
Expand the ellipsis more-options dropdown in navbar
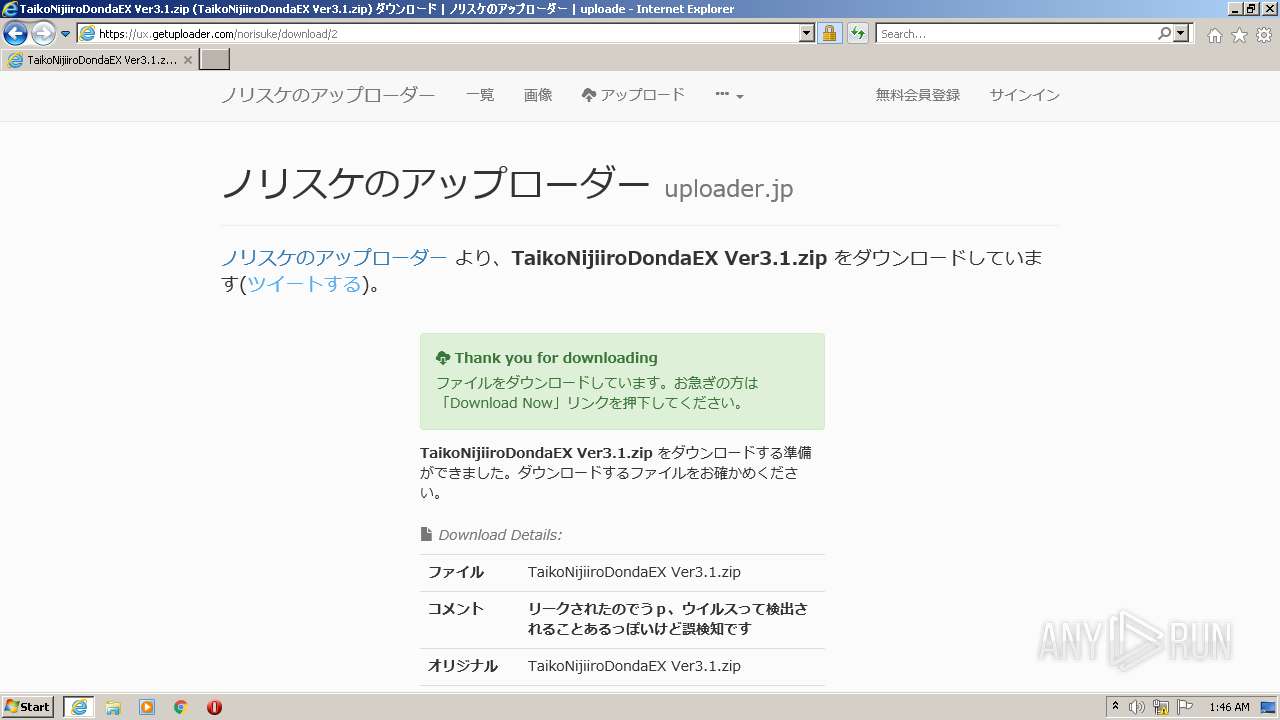pos(729,95)
